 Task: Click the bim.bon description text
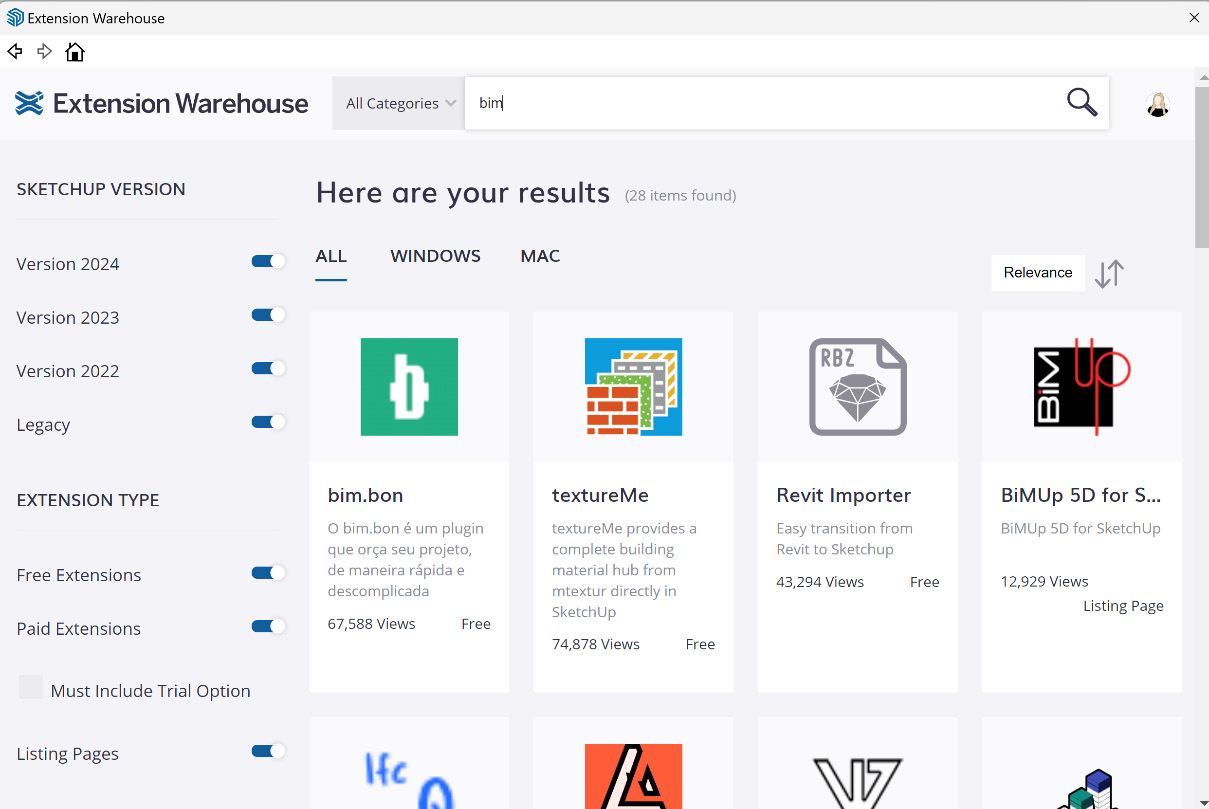pos(406,560)
